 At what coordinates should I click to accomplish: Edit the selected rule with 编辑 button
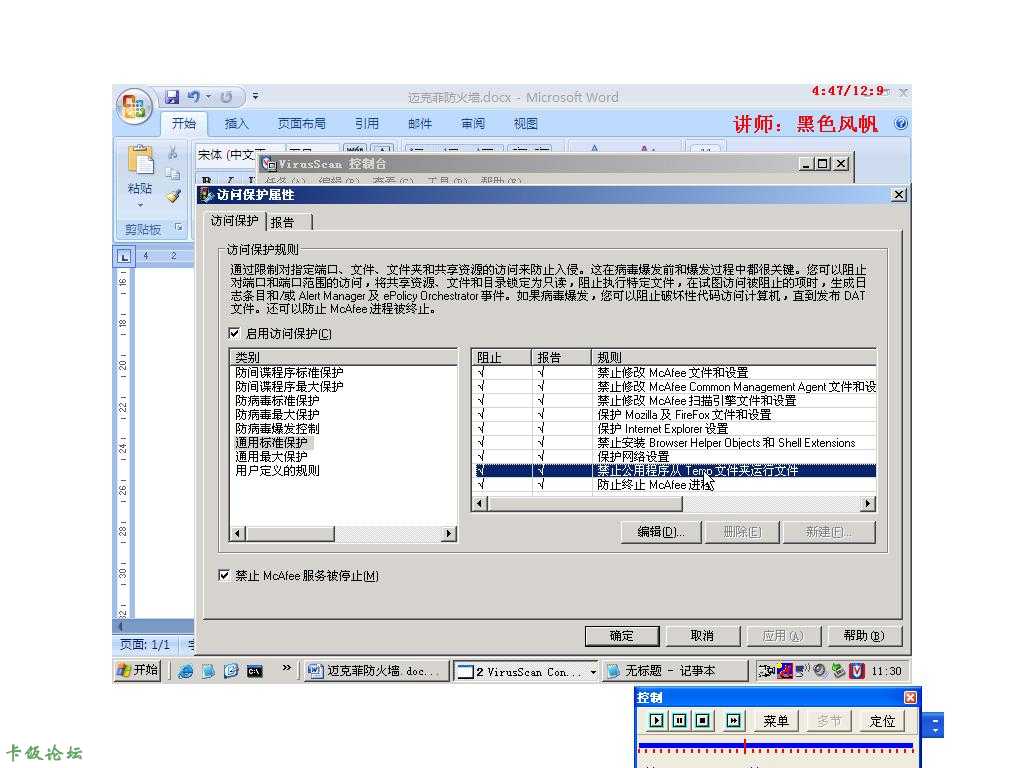pos(661,532)
